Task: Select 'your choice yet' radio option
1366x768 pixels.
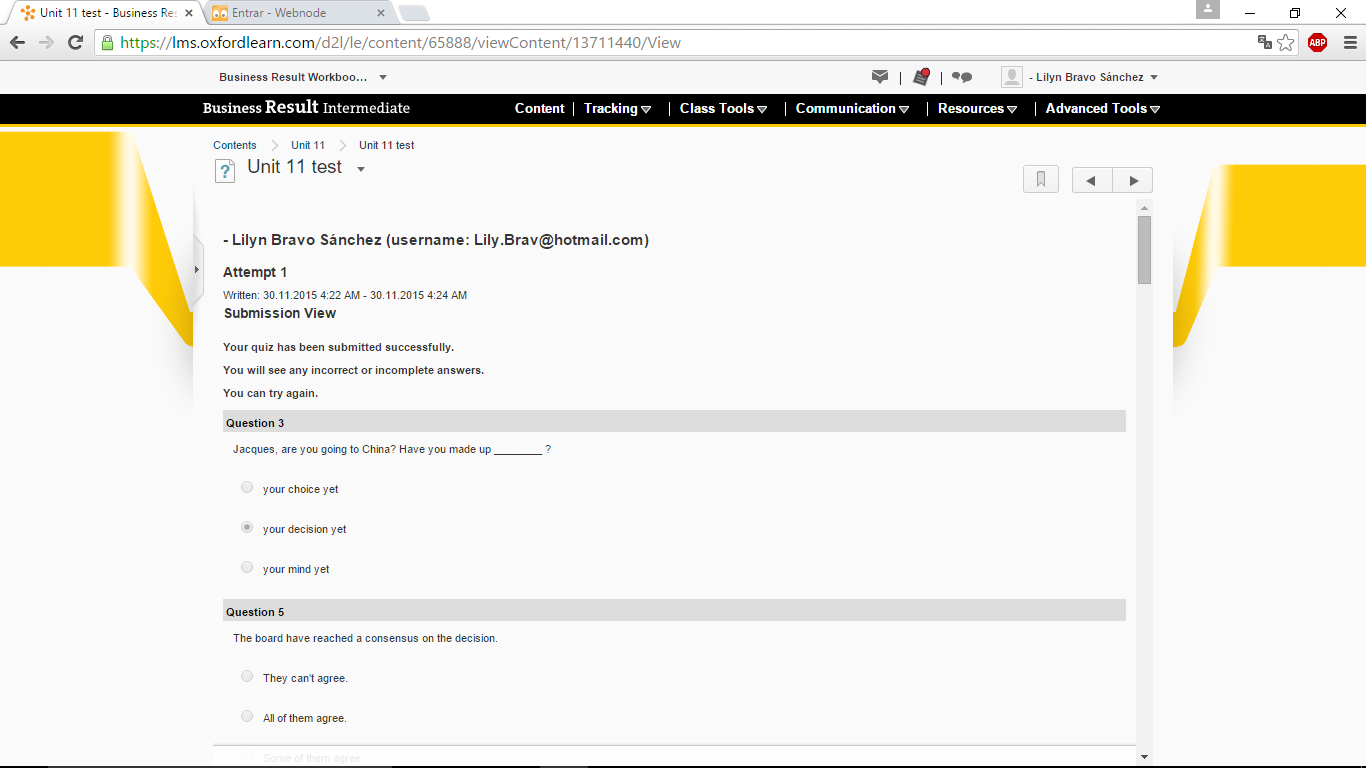Action: 247,488
